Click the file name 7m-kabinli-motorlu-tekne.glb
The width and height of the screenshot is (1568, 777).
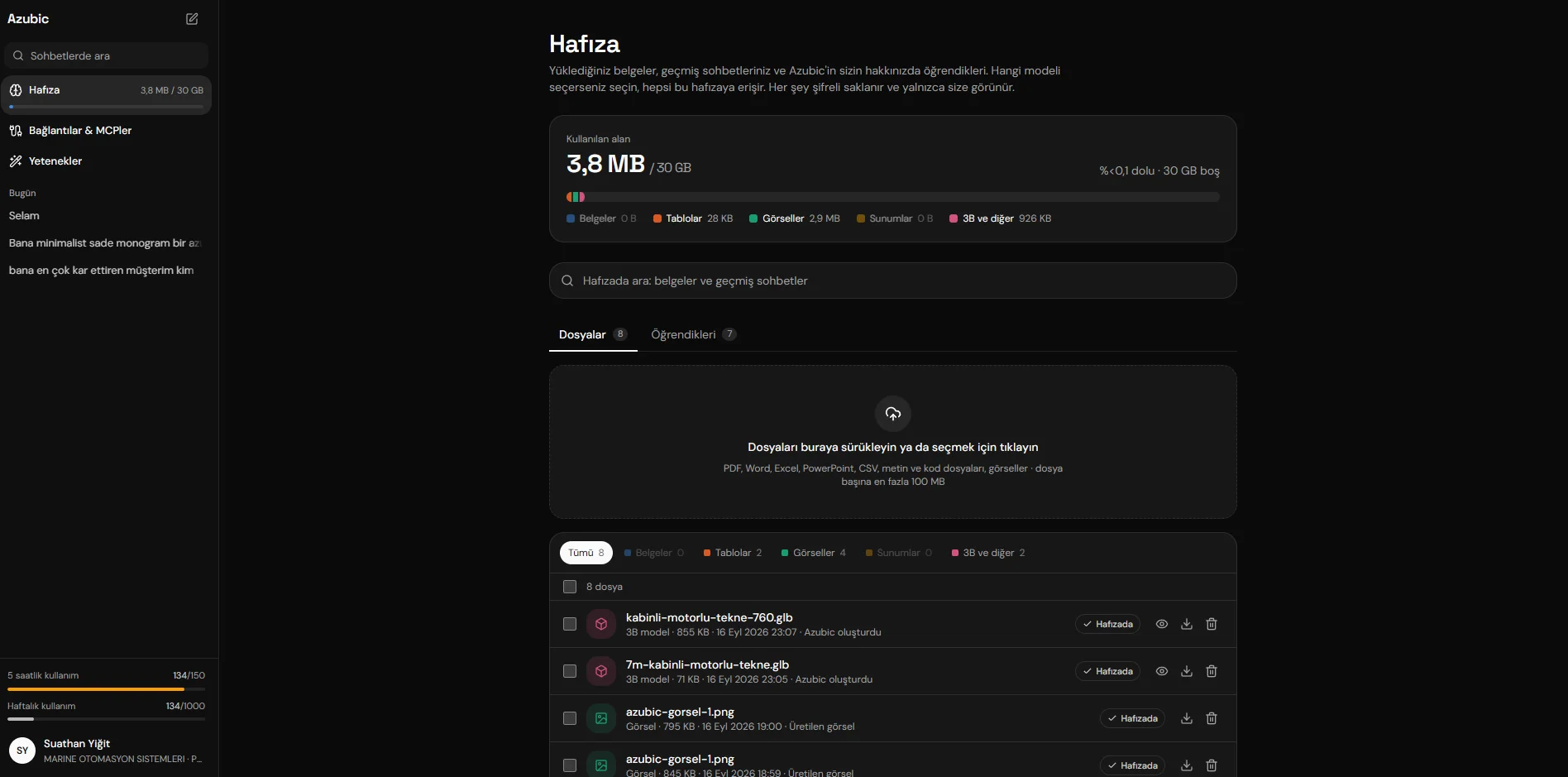coord(707,664)
